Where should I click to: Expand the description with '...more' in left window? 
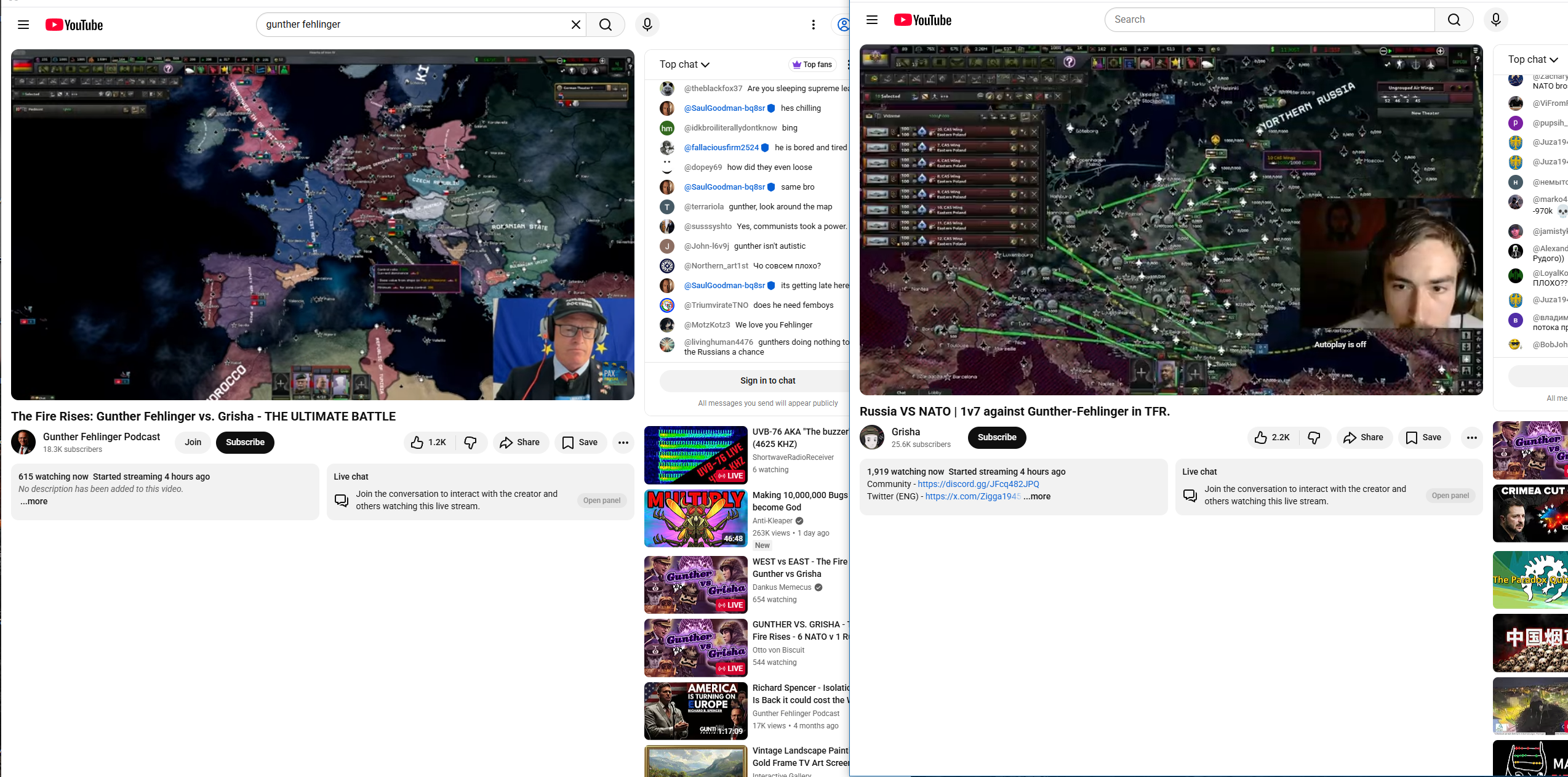click(x=33, y=501)
